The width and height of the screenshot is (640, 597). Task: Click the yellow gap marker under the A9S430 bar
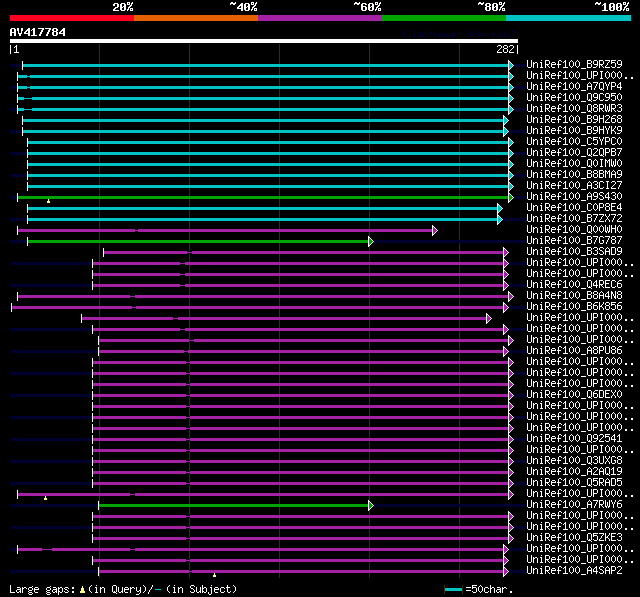tap(49, 201)
